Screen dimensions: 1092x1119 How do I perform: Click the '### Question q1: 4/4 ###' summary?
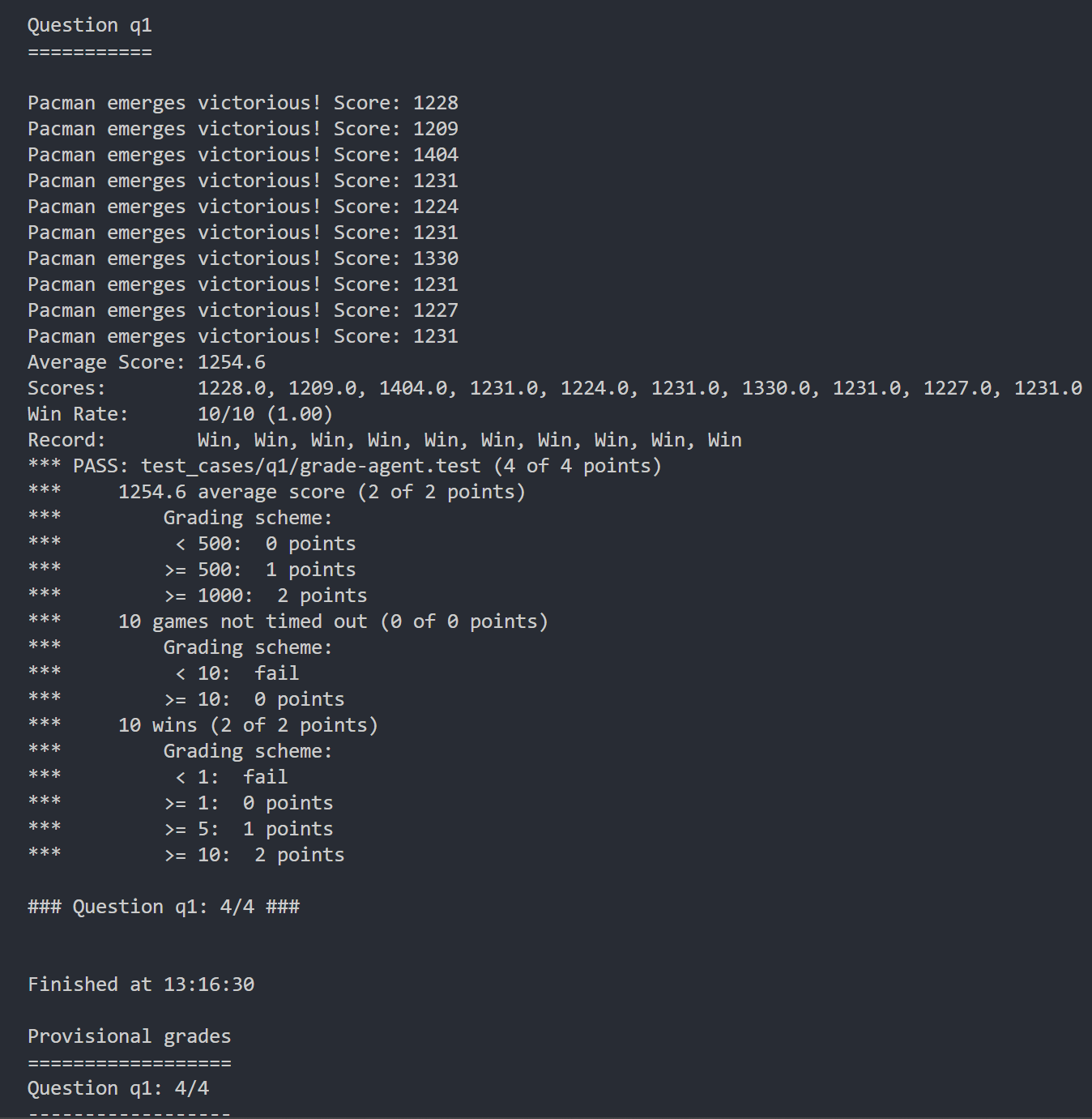pos(164,907)
